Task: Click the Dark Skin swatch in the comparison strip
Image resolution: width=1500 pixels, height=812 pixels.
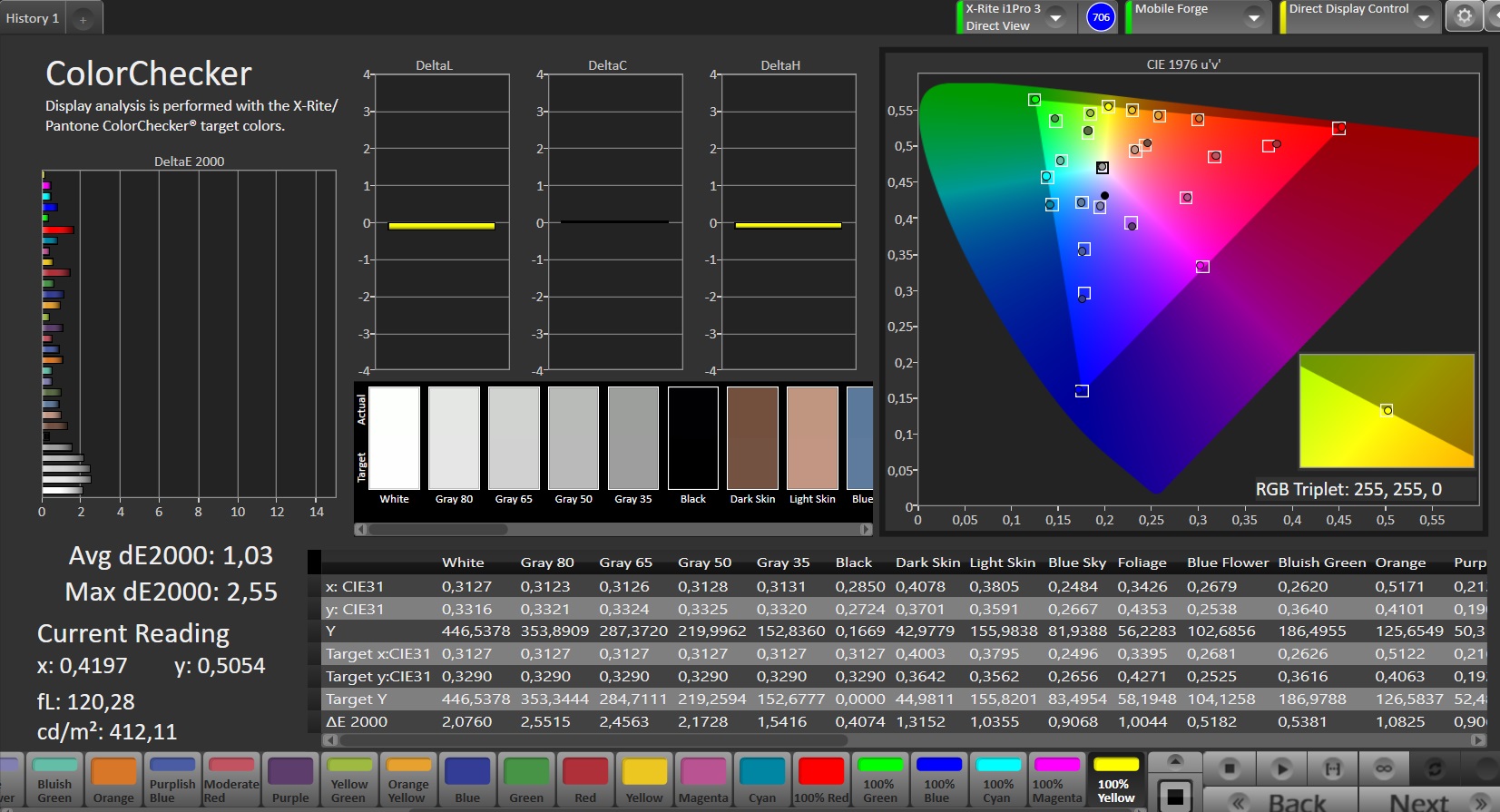Action: click(752, 438)
